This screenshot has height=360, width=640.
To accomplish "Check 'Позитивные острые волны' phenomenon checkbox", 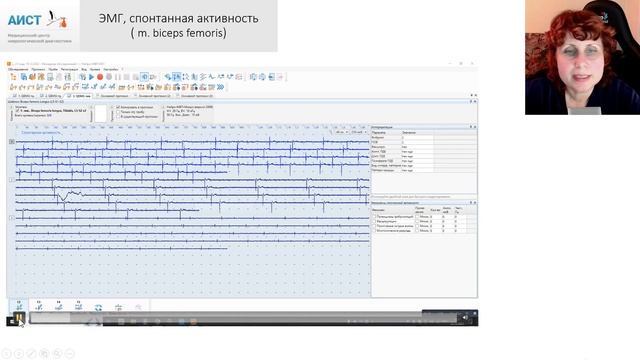I will (x=374, y=226).
